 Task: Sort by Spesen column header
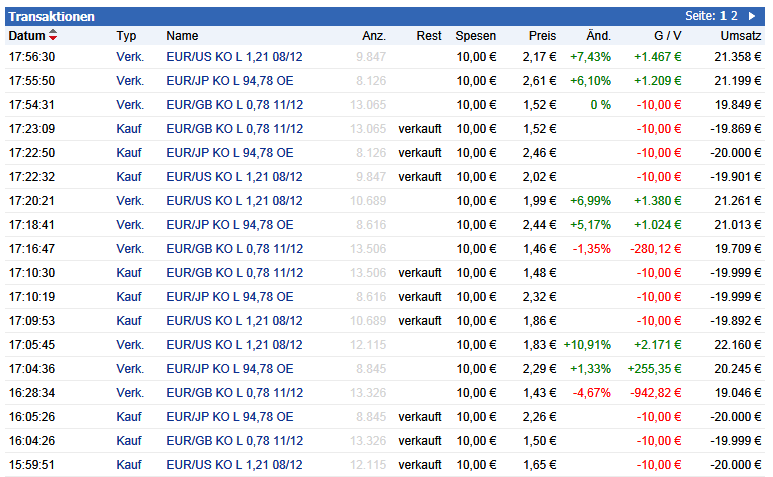475,35
